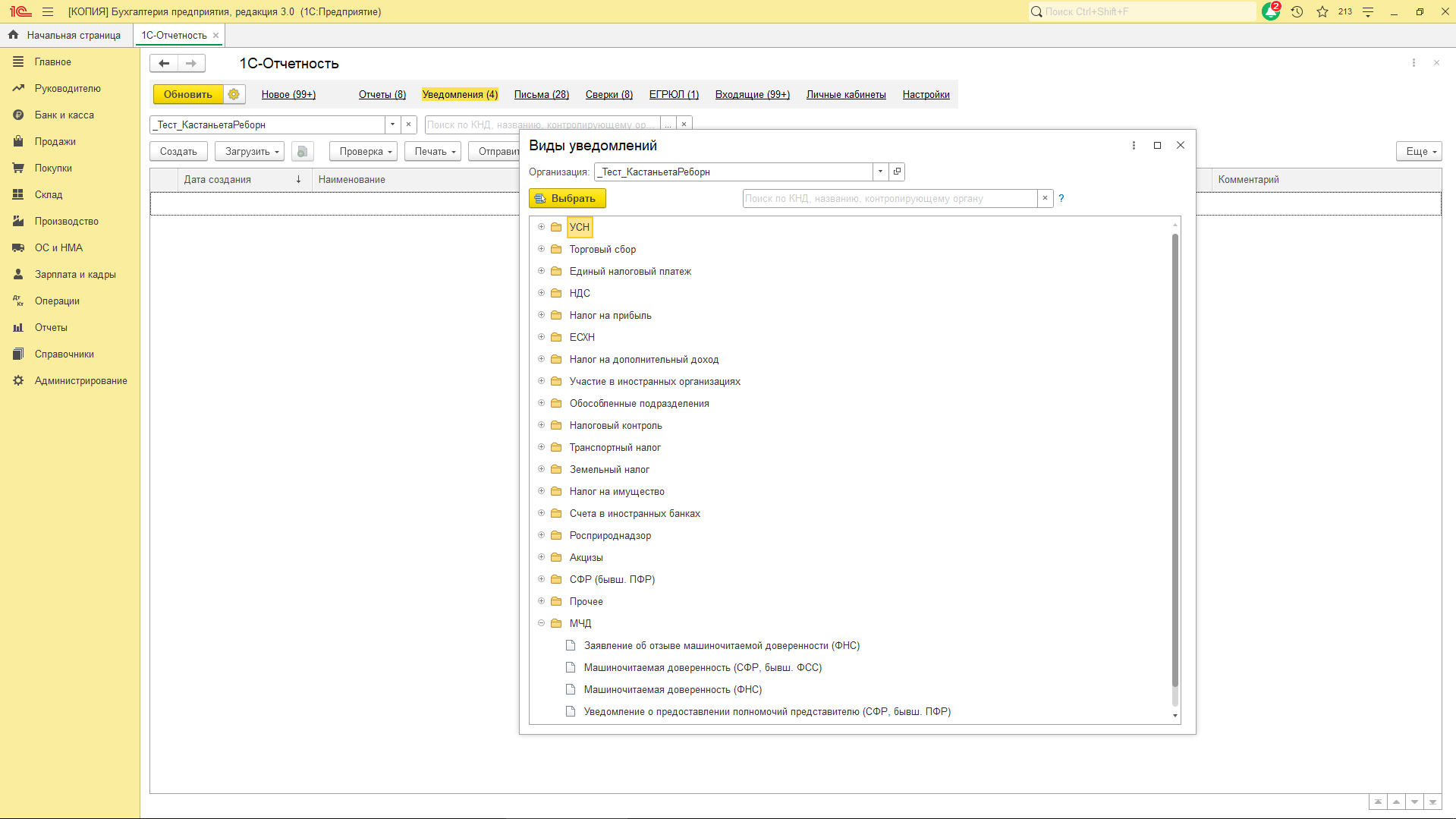Open update settings gear next to Обновить

234,94
